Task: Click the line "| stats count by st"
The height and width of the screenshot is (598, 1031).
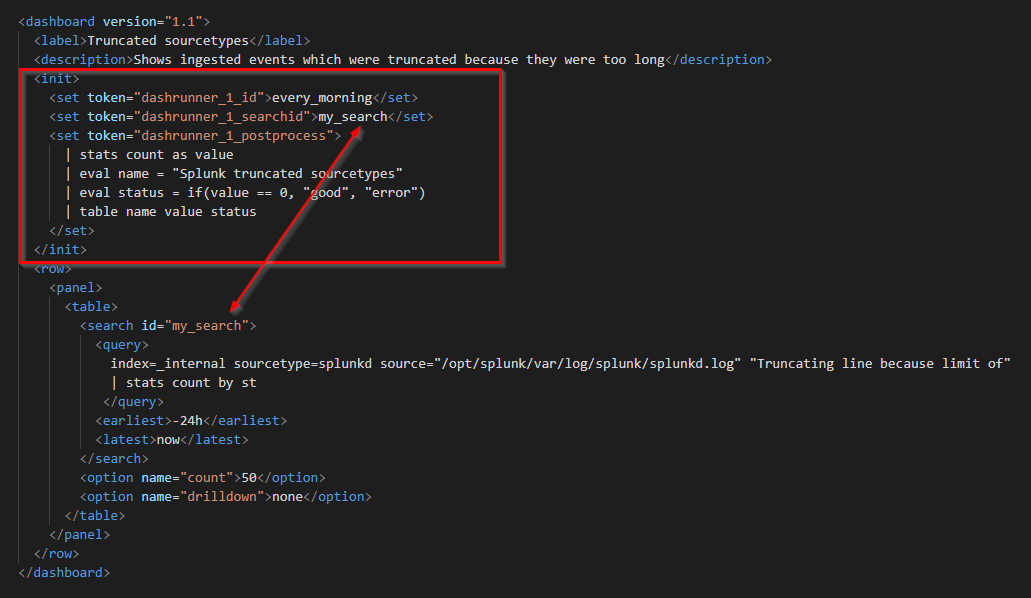Action: 183,384
